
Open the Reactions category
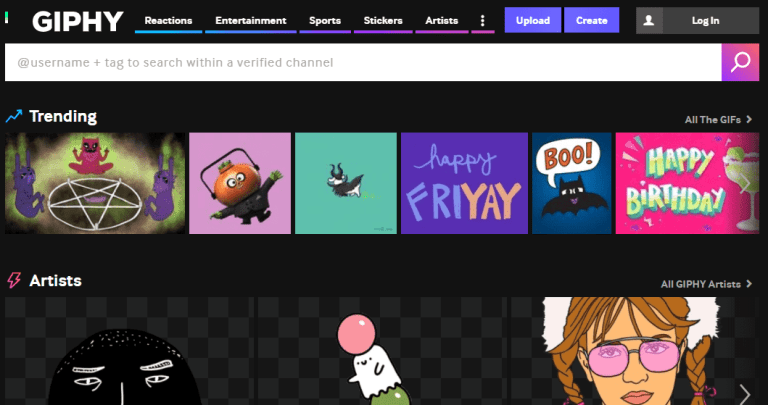click(168, 20)
